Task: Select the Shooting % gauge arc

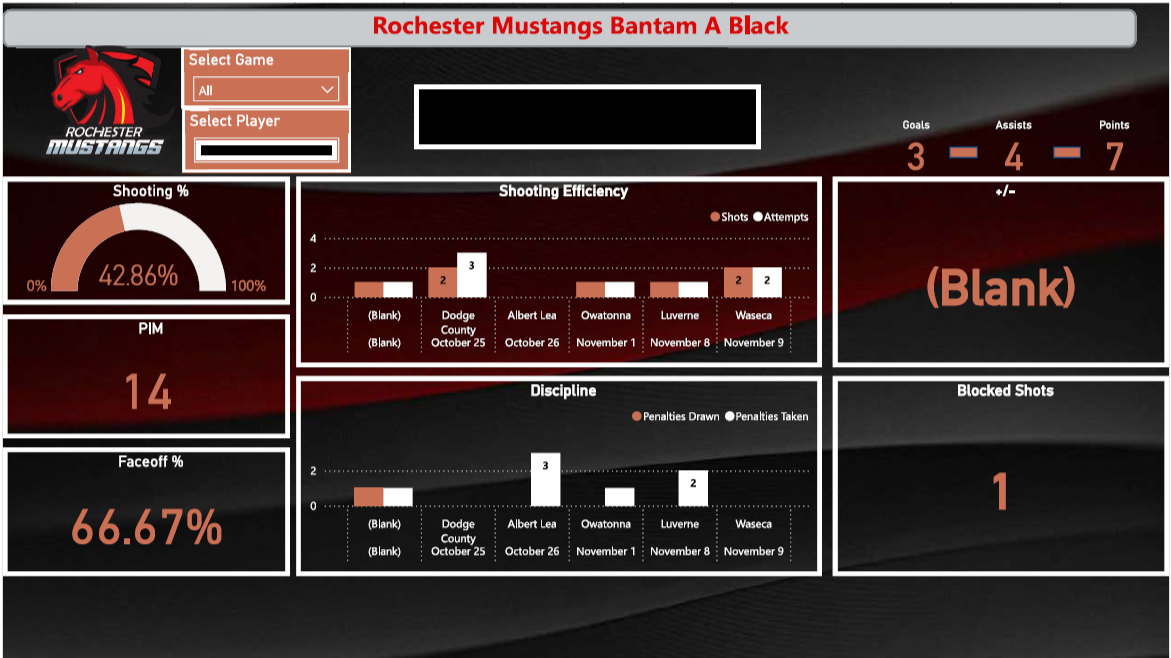Action: tap(138, 246)
